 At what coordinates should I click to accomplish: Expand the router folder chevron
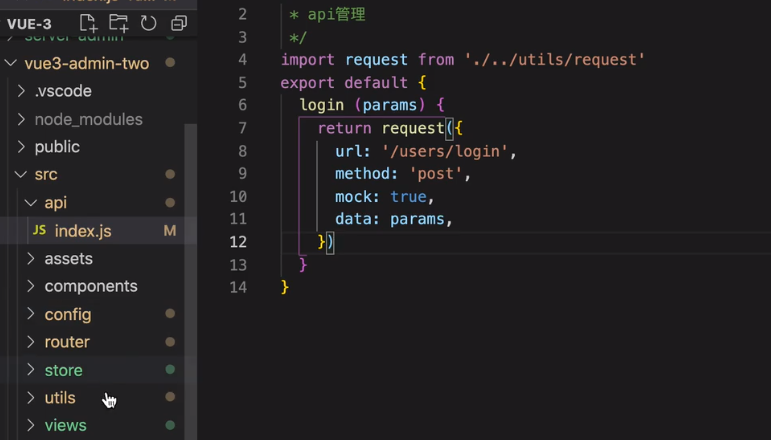click(x=31, y=341)
